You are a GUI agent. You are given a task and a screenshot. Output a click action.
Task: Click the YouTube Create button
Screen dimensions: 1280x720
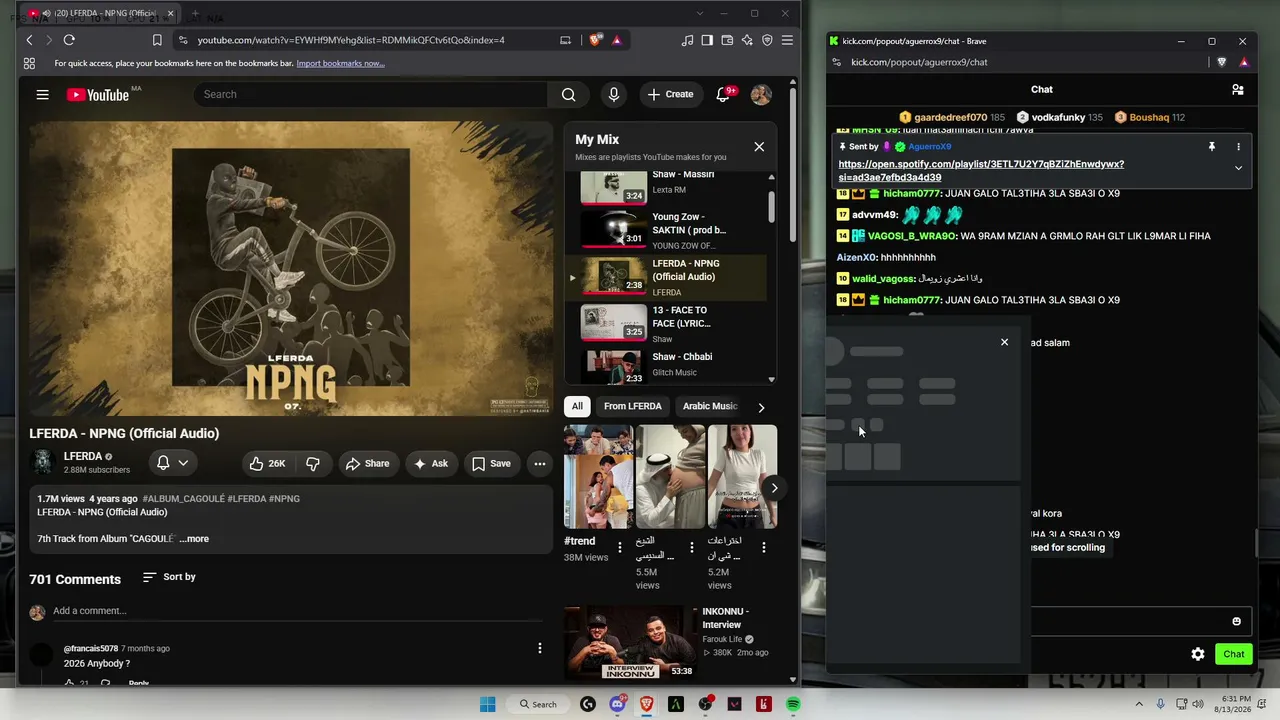[670, 94]
